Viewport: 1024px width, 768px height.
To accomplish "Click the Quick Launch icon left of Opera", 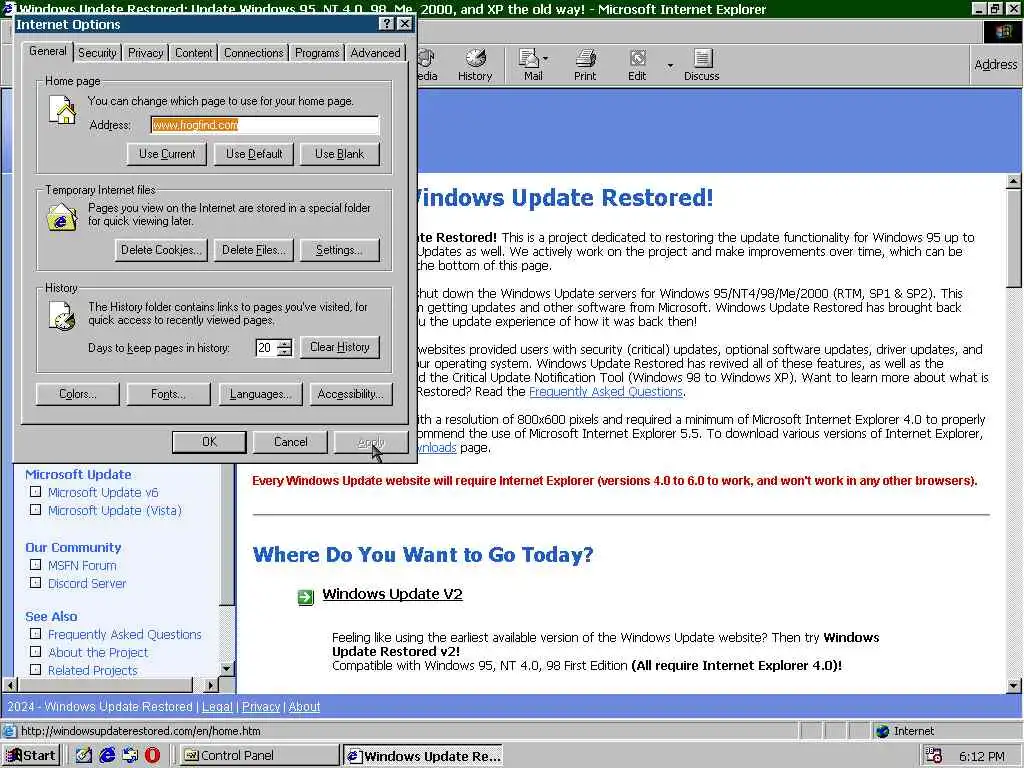I will pyautogui.click(x=130, y=755).
